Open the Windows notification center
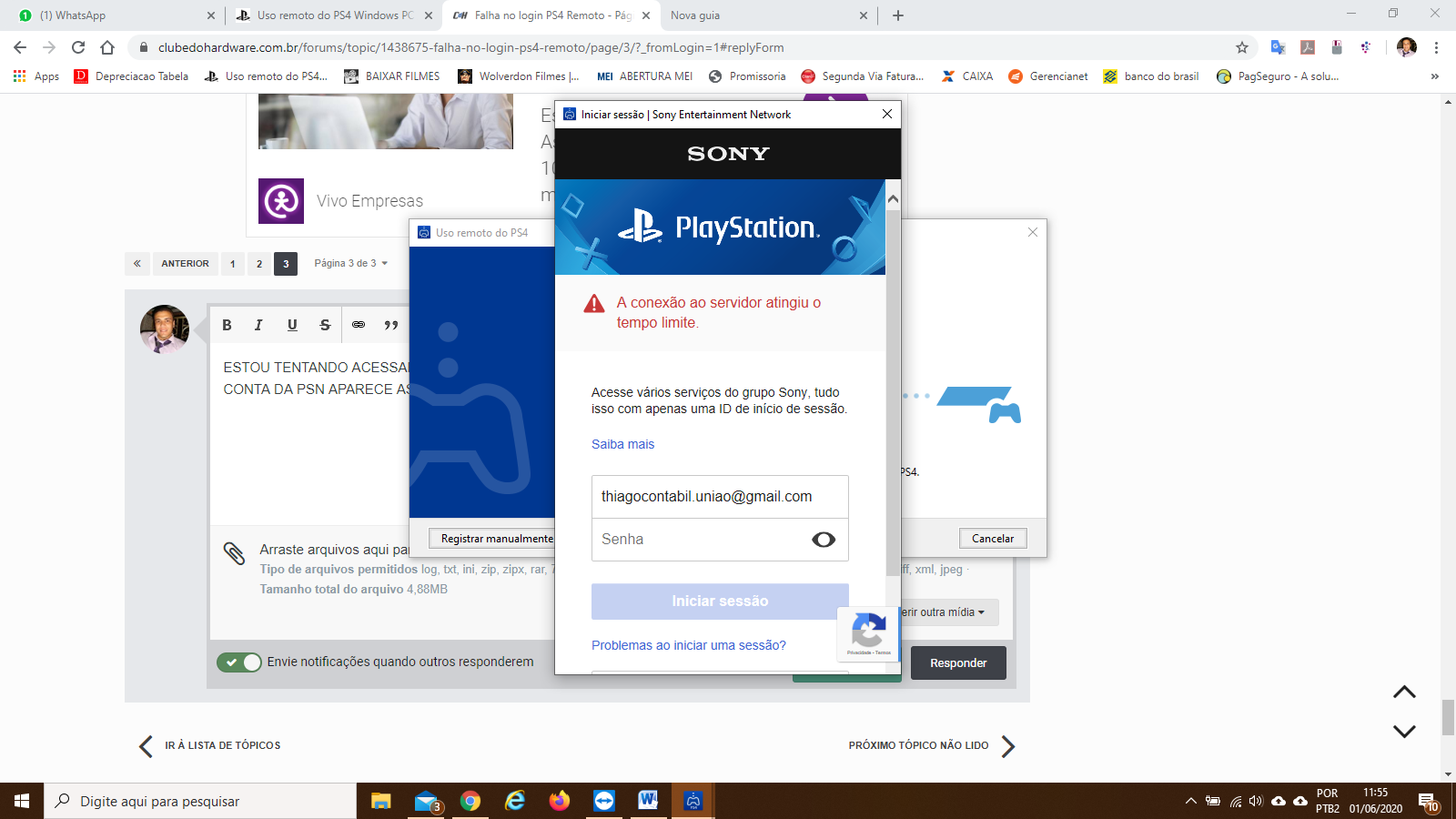Screen dimensions: 1456x819 point(1428,802)
